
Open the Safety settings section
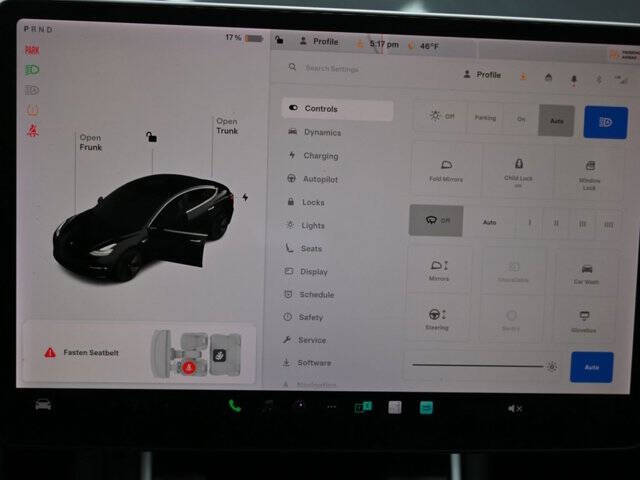tap(303, 317)
